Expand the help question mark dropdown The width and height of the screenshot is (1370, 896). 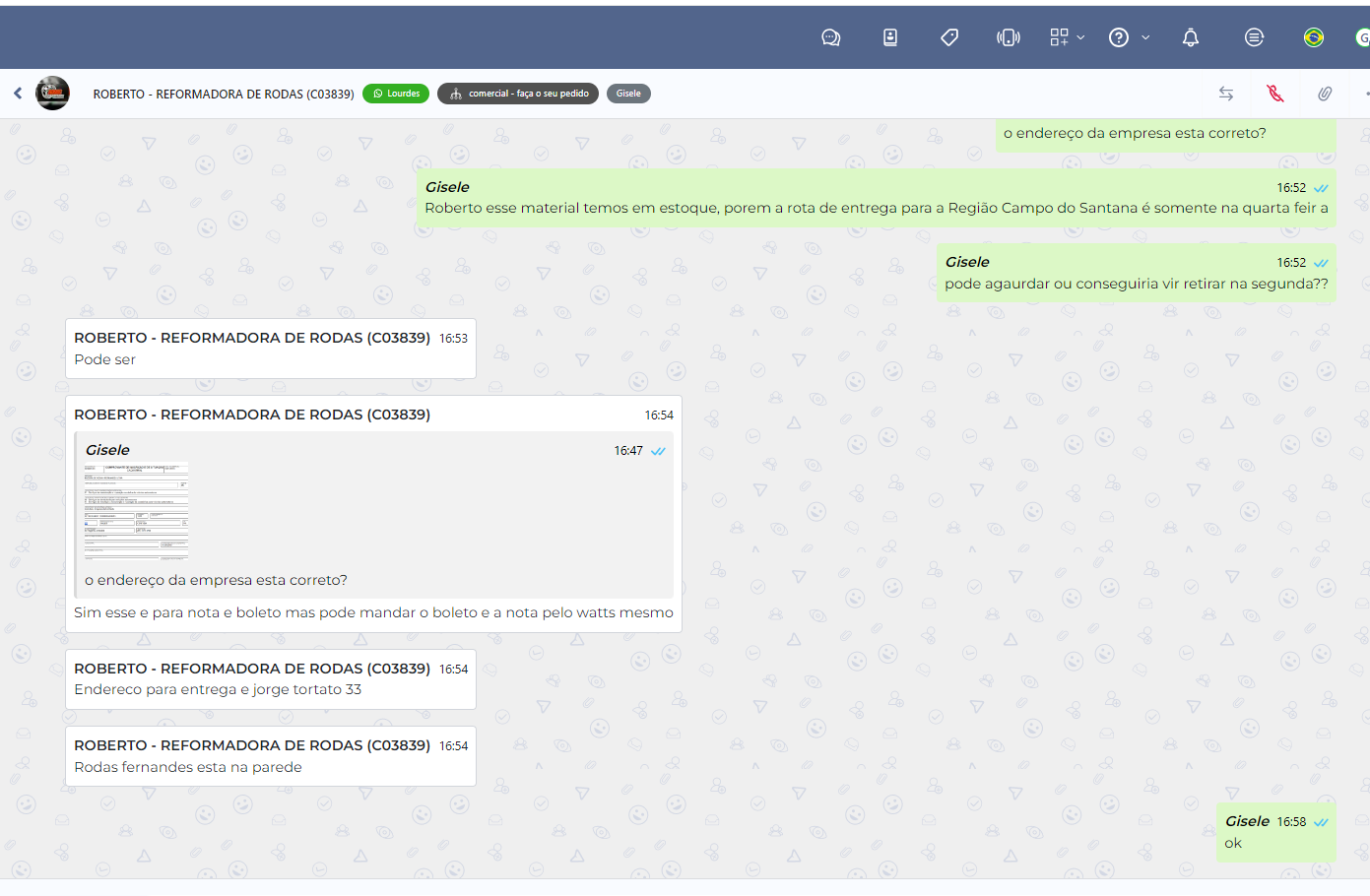pos(1129,37)
